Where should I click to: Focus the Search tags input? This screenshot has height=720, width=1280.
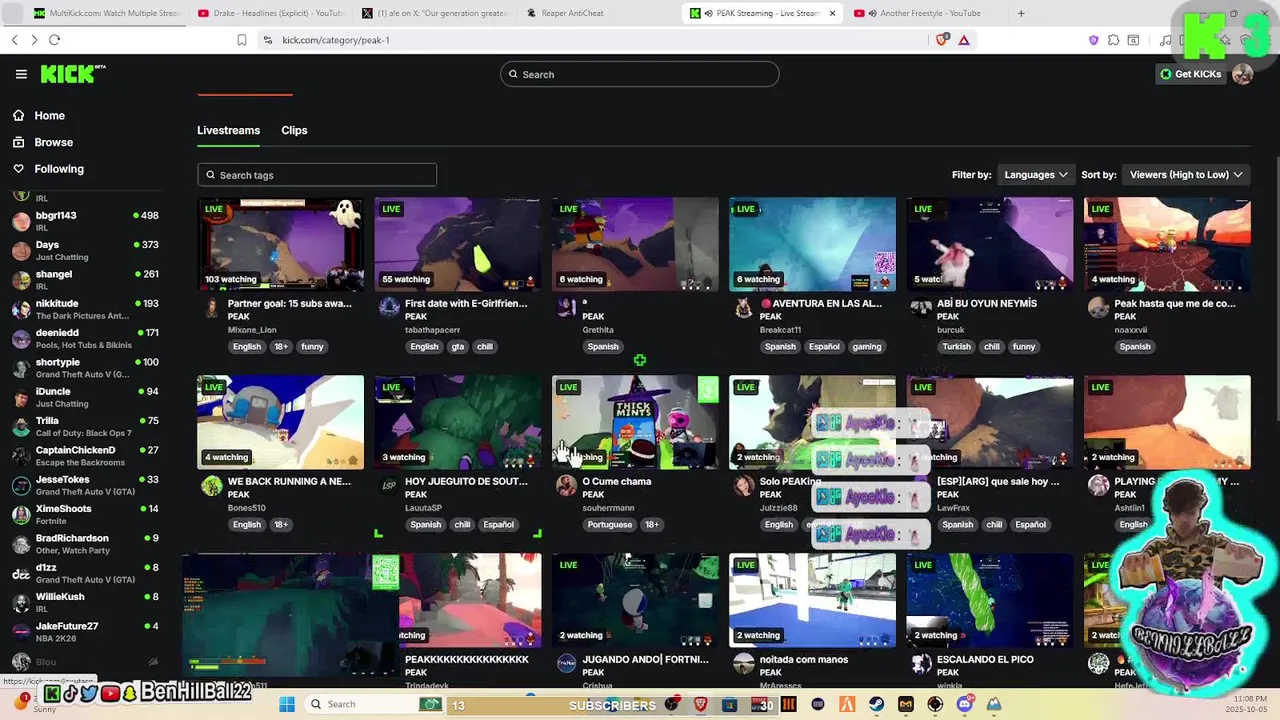click(317, 175)
